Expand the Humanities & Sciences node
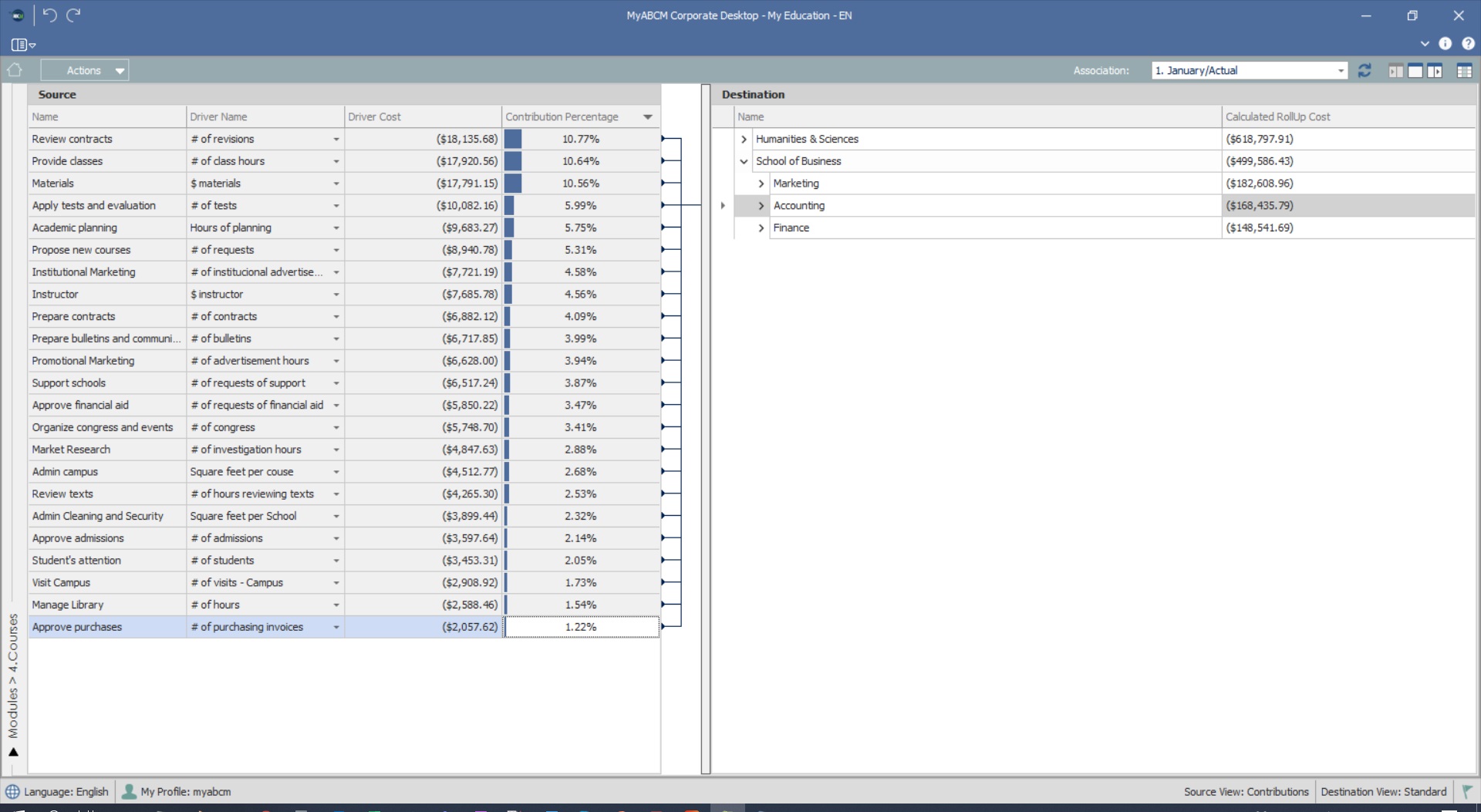This screenshot has height=812, width=1481. (x=744, y=139)
